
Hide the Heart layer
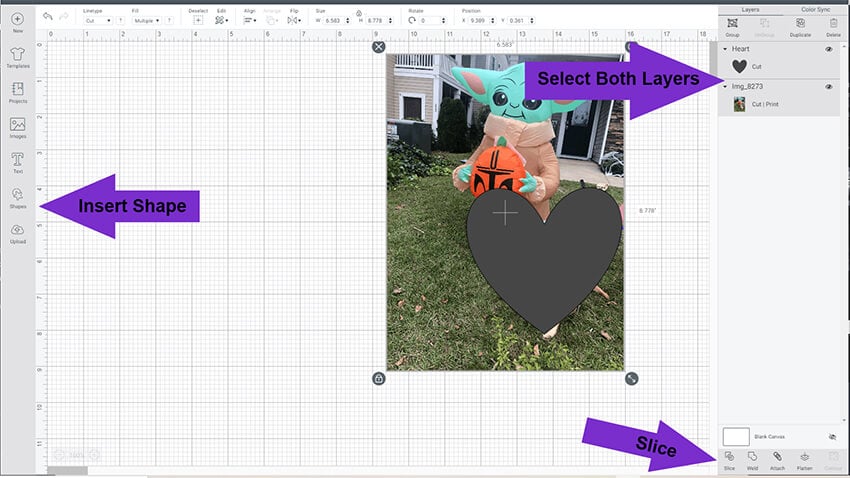pyautogui.click(x=829, y=49)
